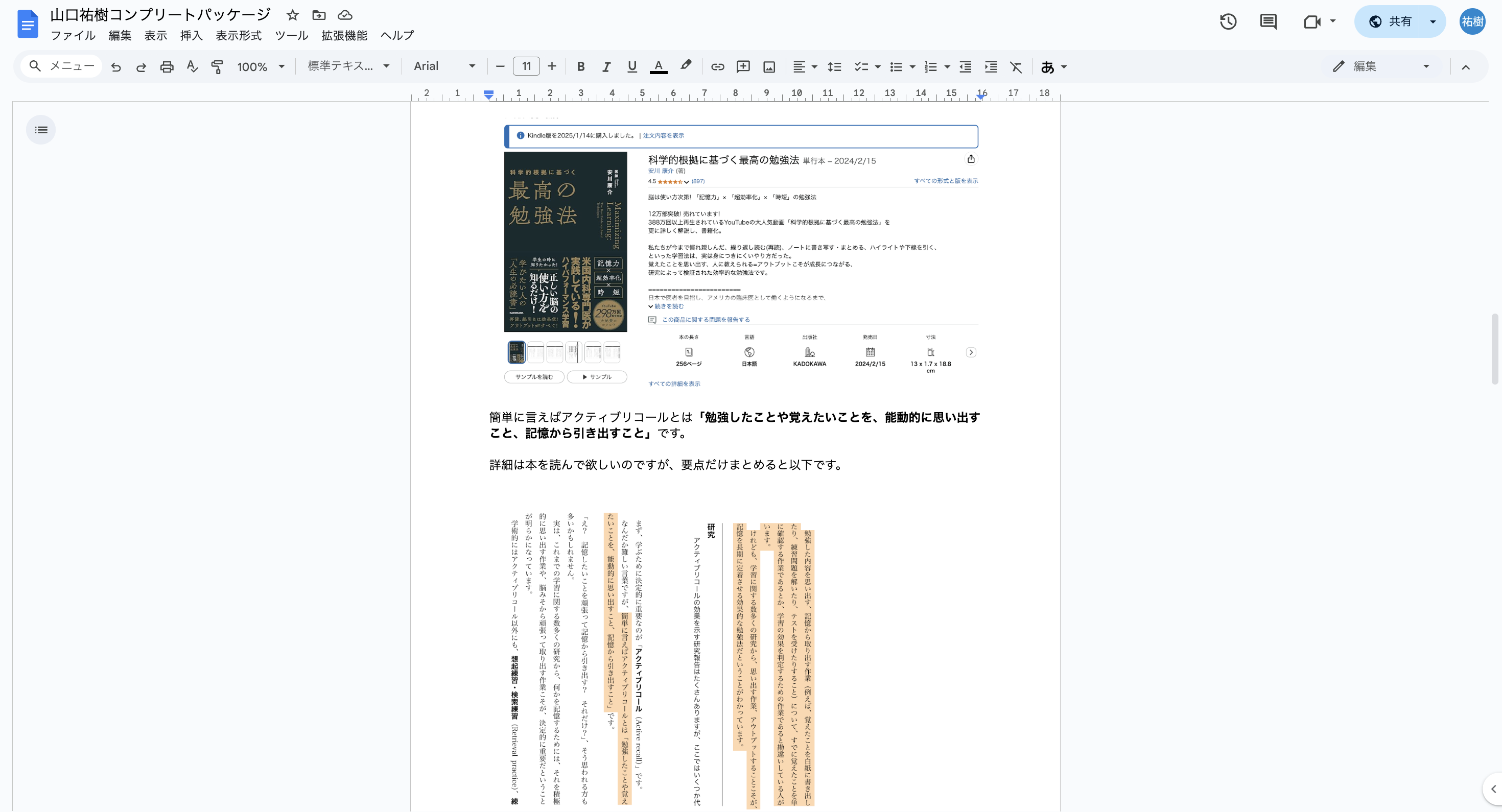
Task: Show document outline icon
Action: pyautogui.click(x=41, y=129)
